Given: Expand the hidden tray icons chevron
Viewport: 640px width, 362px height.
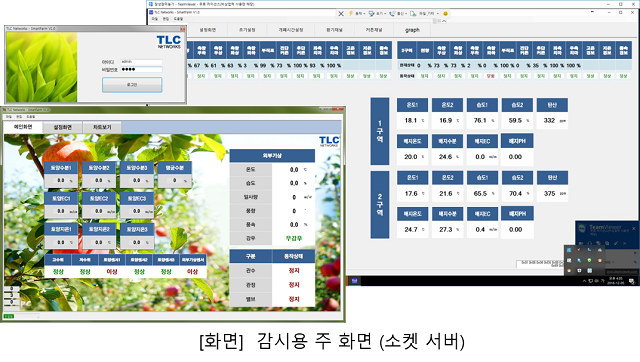Looking at the screenshot, I should (x=584, y=281).
